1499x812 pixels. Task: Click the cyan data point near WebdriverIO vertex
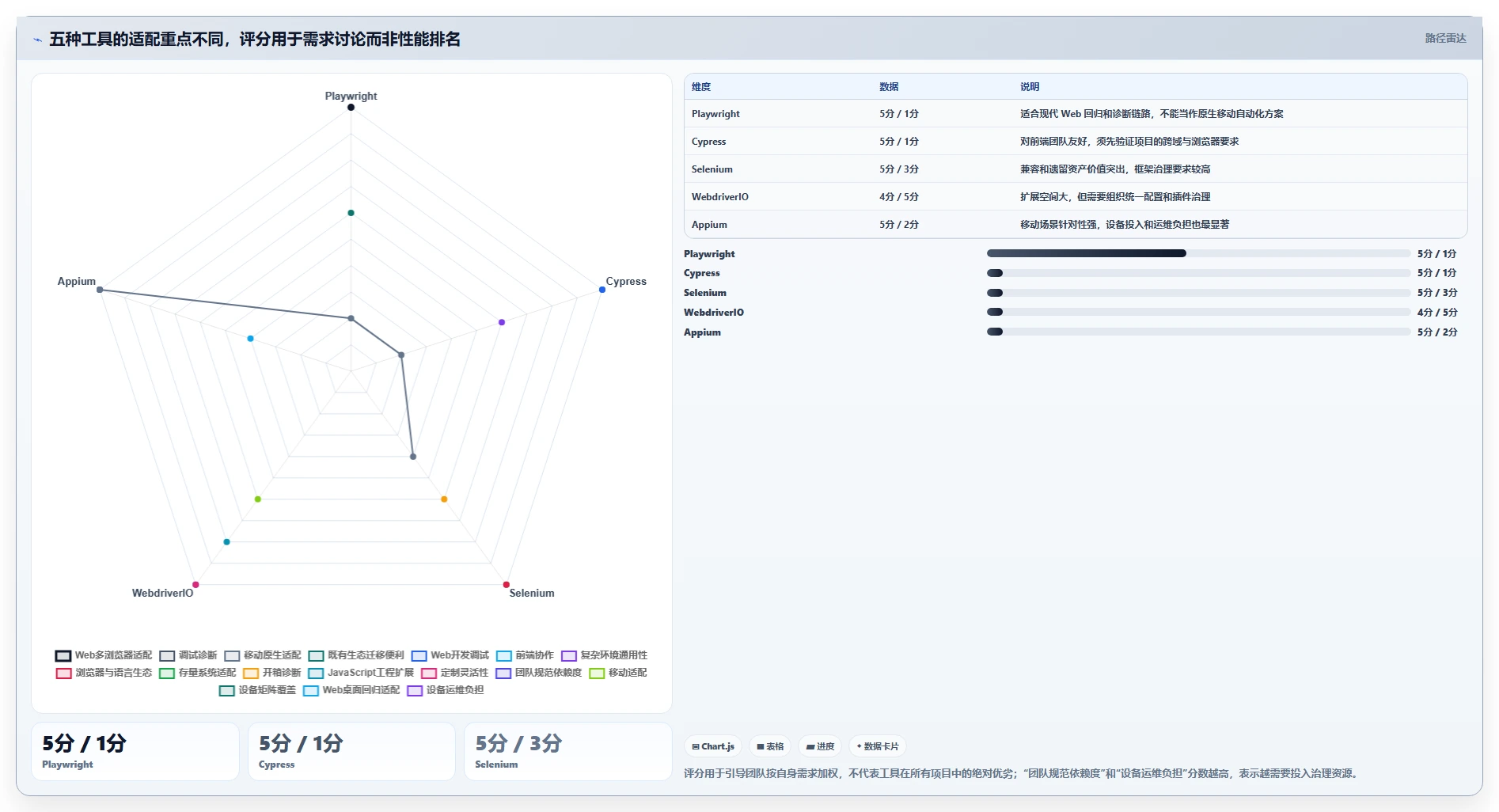(226, 542)
